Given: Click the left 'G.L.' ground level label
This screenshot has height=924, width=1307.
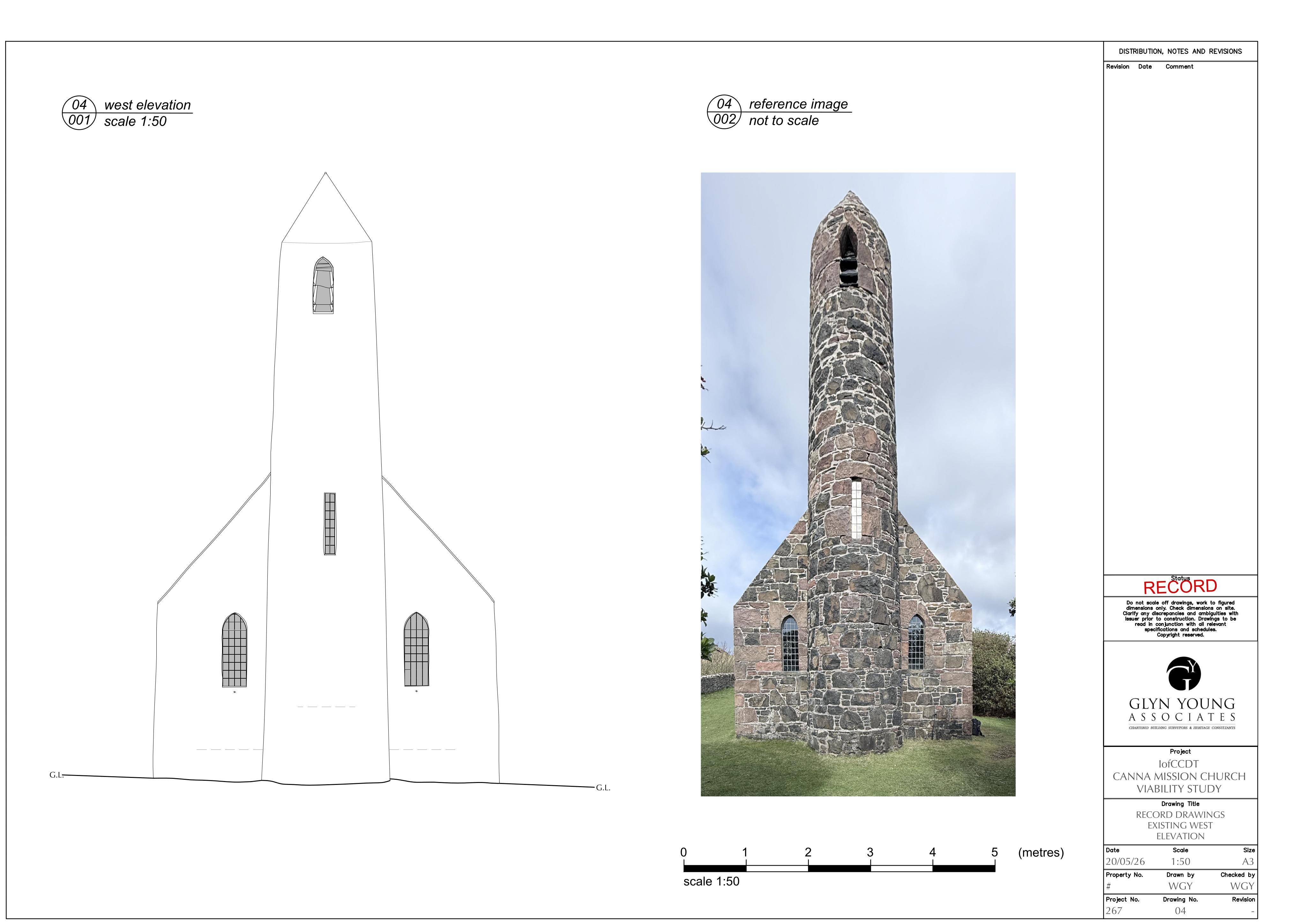Looking at the screenshot, I should [56, 775].
